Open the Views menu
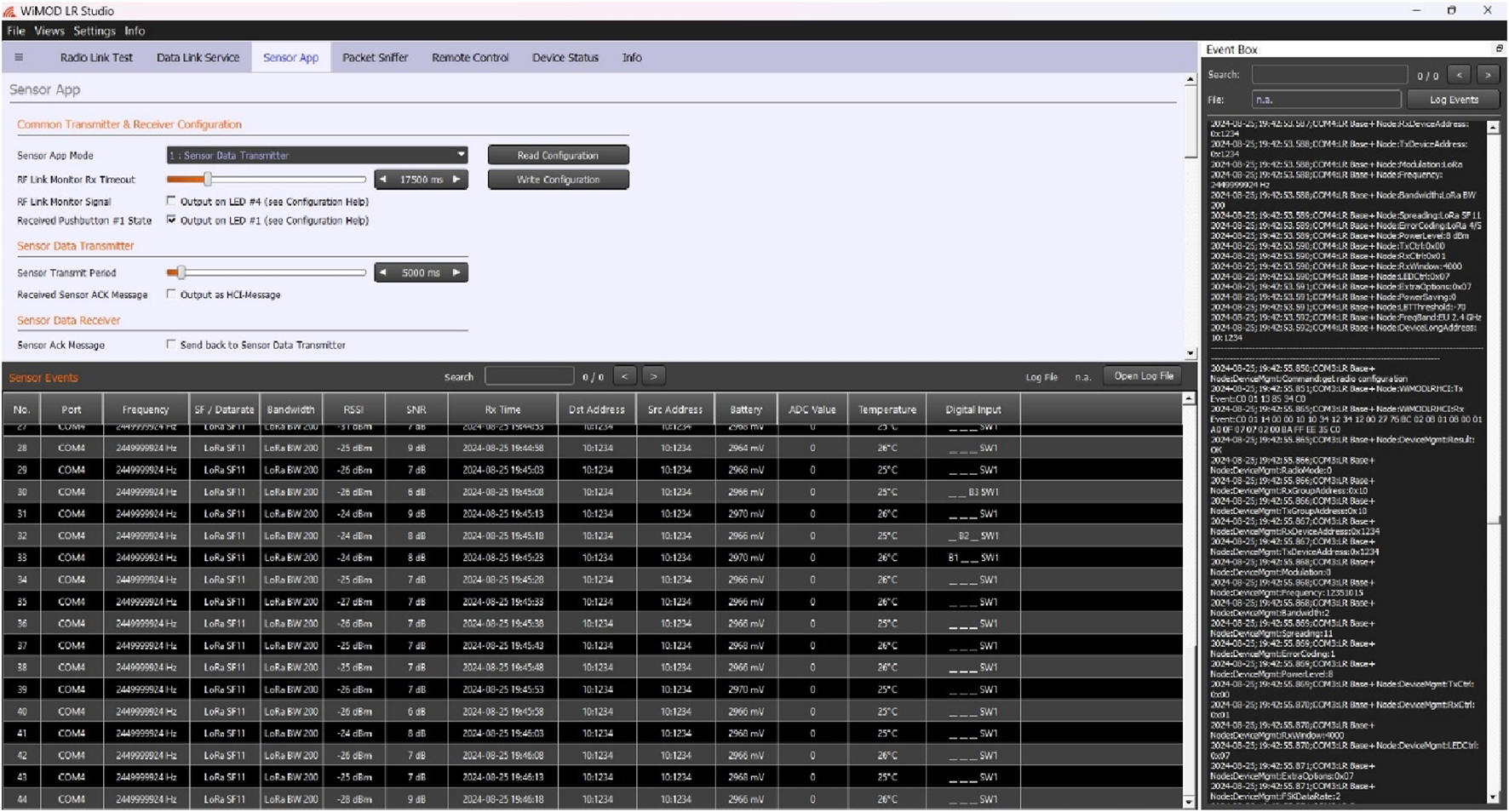This screenshot has height=812, width=1509. pyautogui.click(x=49, y=31)
